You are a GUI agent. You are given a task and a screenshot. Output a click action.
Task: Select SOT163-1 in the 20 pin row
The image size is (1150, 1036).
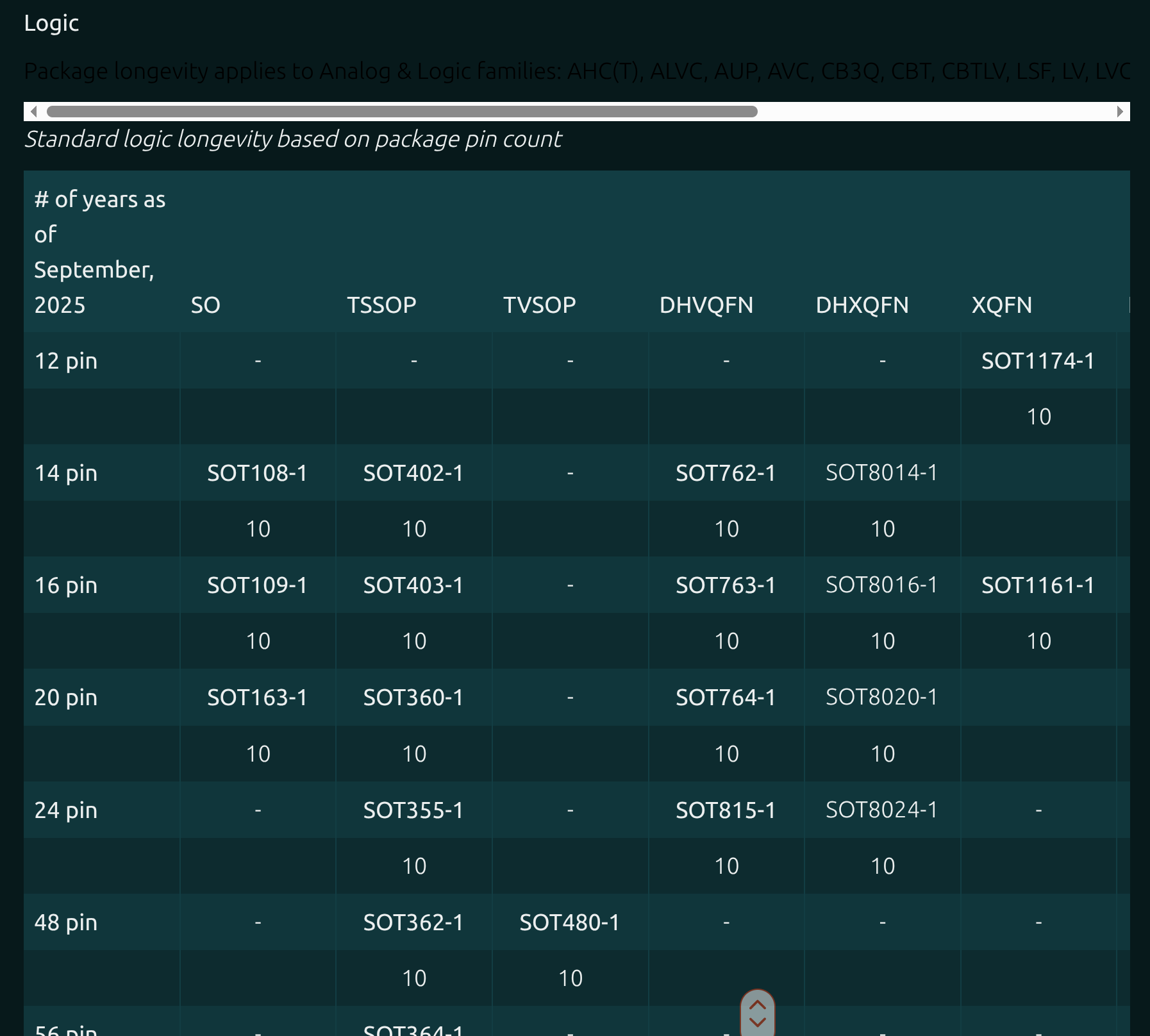257,698
